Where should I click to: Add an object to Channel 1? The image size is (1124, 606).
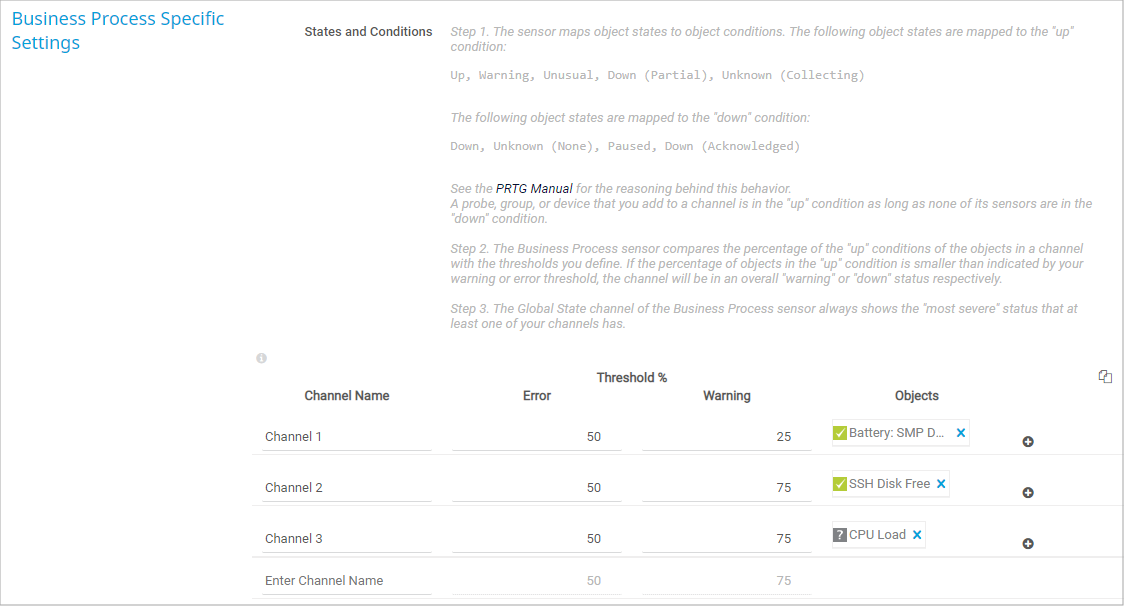pyautogui.click(x=1028, y=442)
